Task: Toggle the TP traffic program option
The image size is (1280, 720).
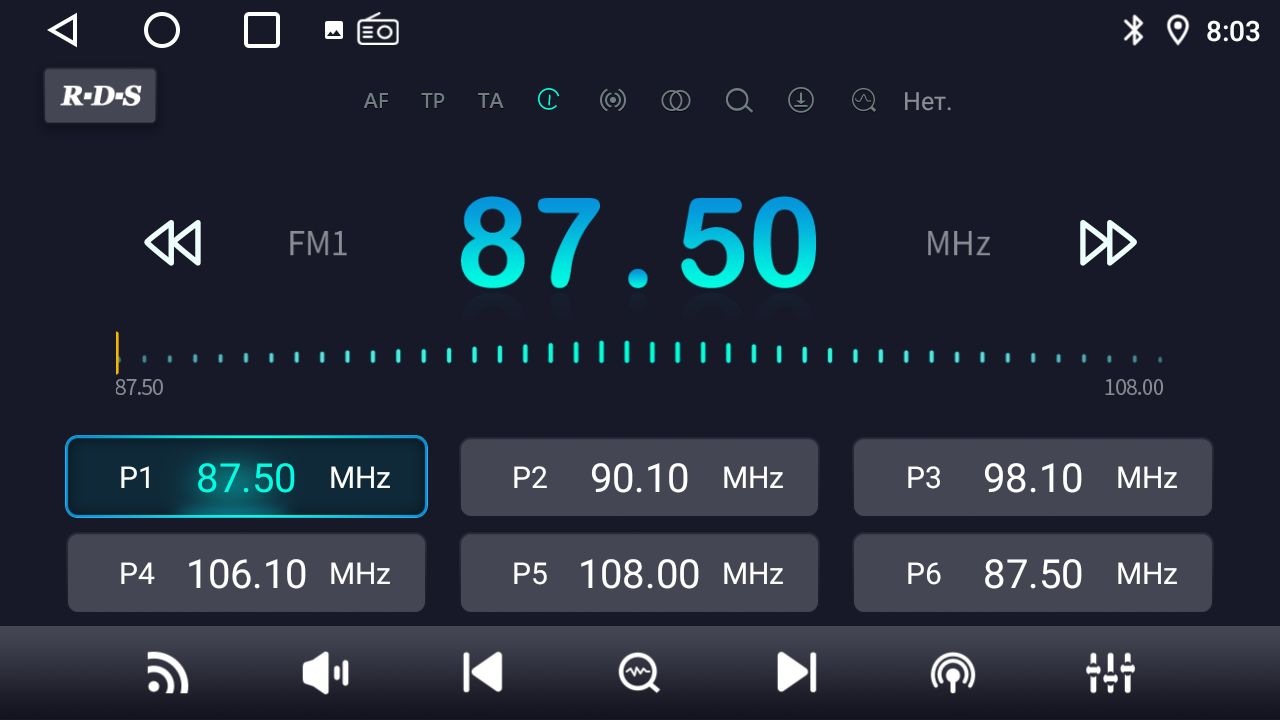Action: pos(433,101)
